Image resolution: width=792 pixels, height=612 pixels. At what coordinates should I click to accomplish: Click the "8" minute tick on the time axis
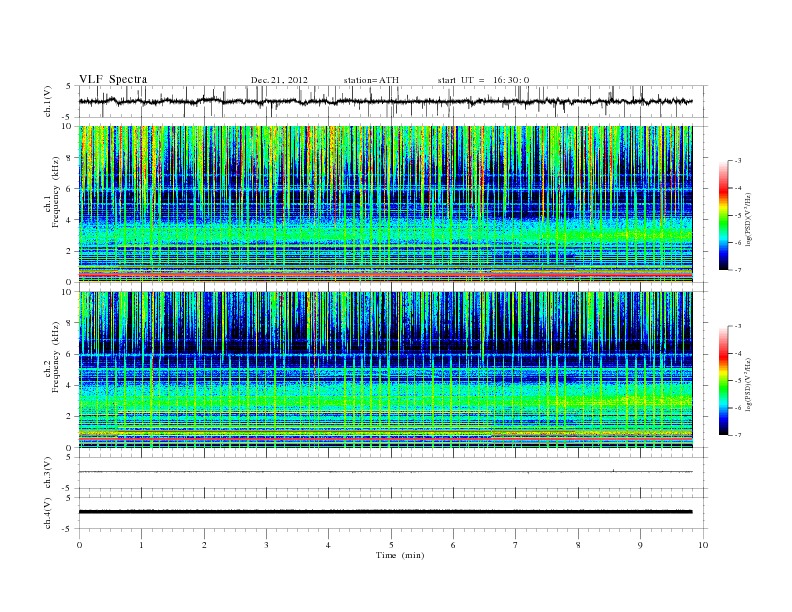[578, 545]
